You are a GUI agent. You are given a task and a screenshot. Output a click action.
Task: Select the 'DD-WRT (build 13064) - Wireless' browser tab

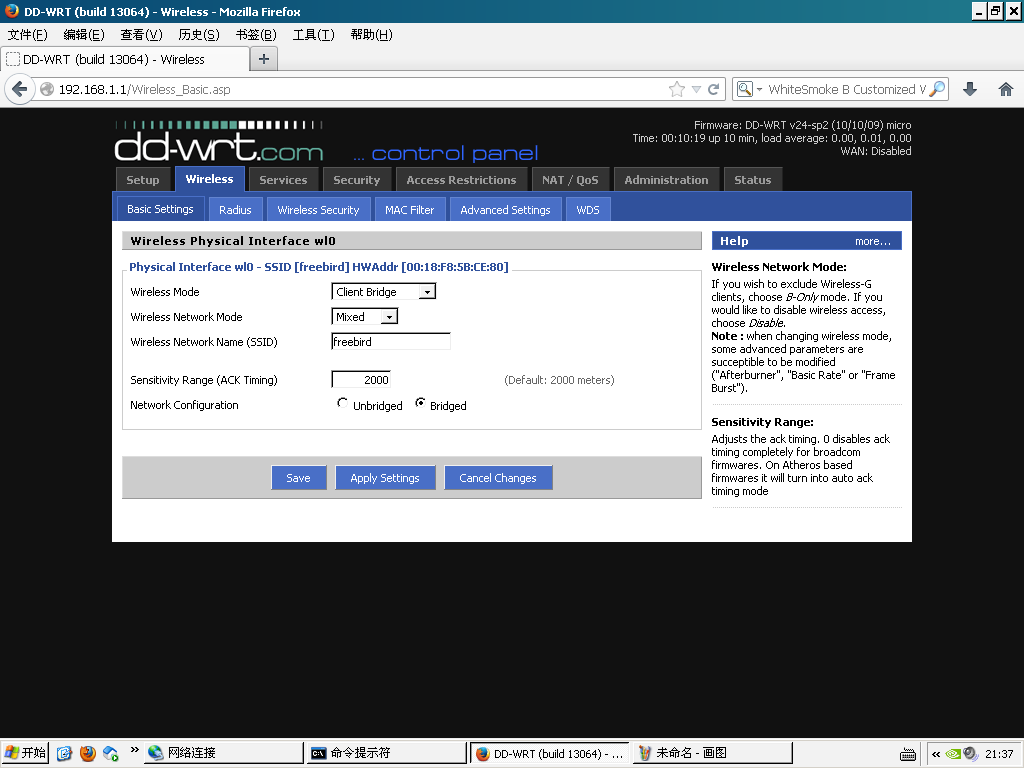[125, 59]
